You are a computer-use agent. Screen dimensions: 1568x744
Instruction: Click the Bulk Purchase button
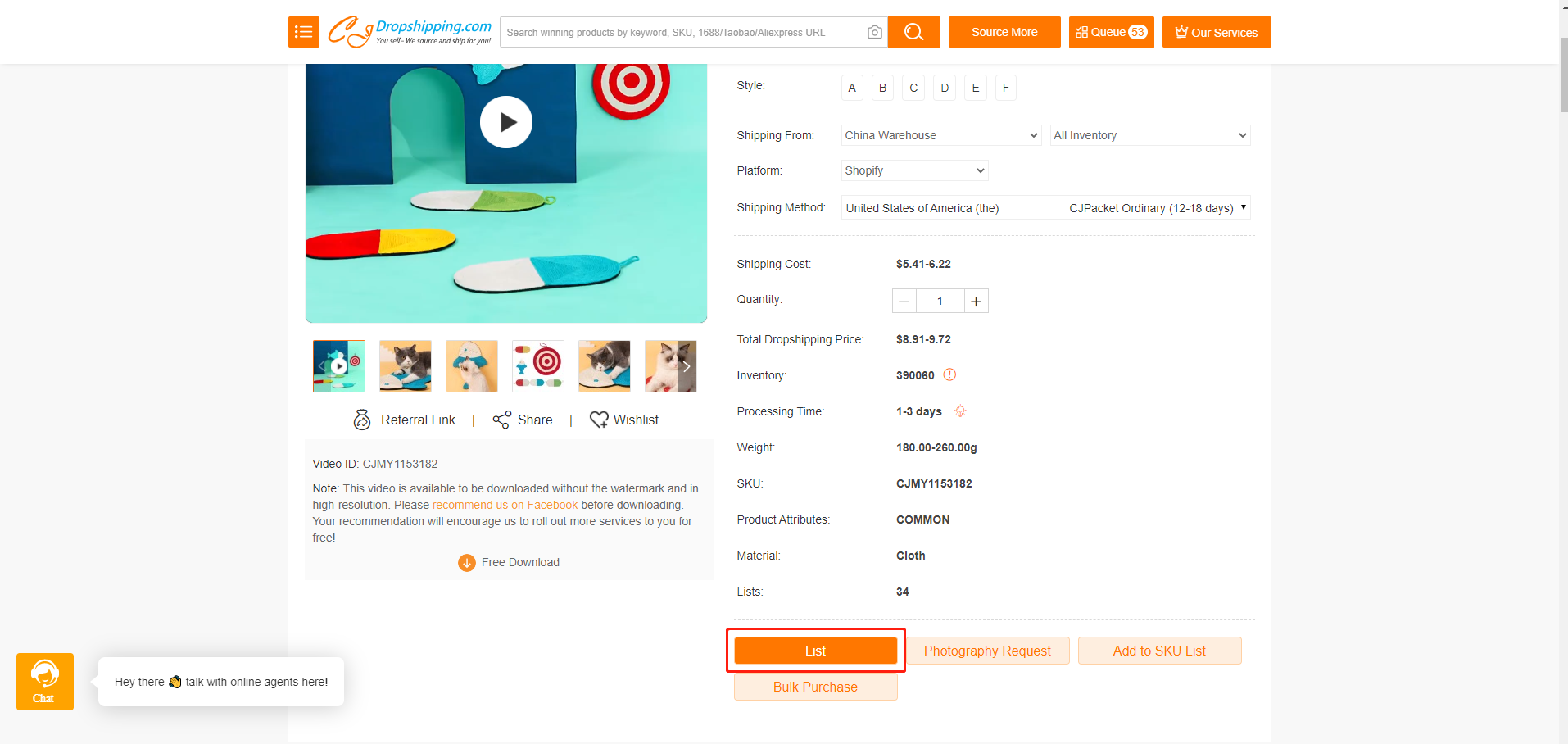pyautogui.click(x=816, y=687)
